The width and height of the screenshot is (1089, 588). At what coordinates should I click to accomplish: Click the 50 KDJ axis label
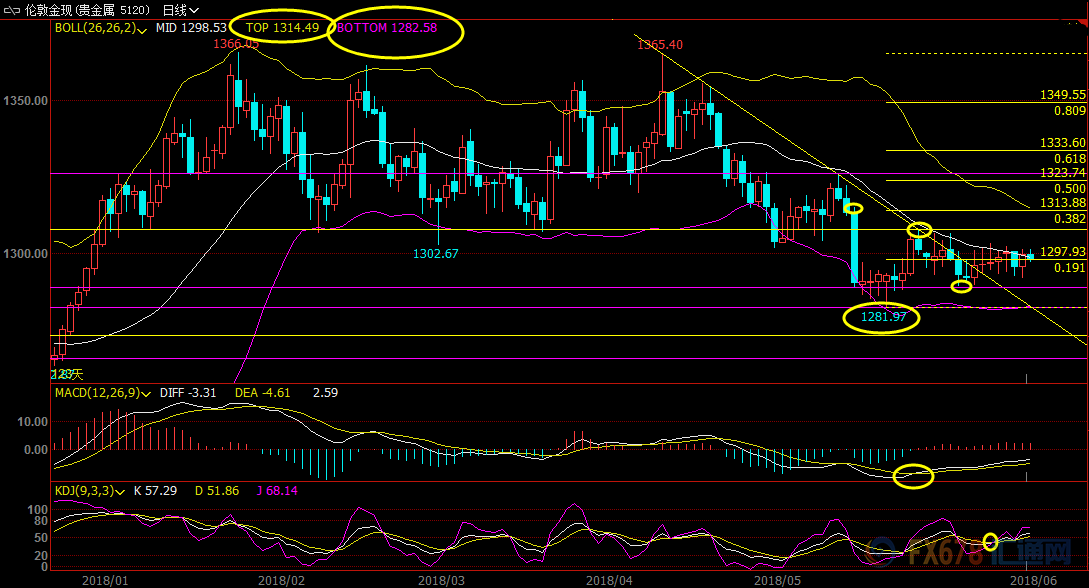point(40,538)
